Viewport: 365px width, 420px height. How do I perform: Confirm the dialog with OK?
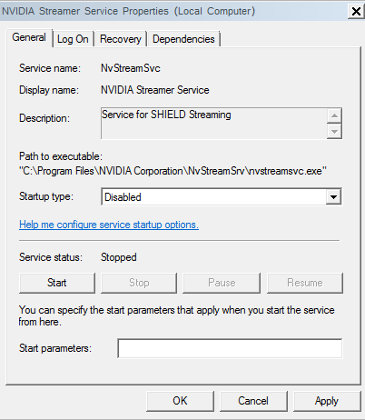click(180, 401)
